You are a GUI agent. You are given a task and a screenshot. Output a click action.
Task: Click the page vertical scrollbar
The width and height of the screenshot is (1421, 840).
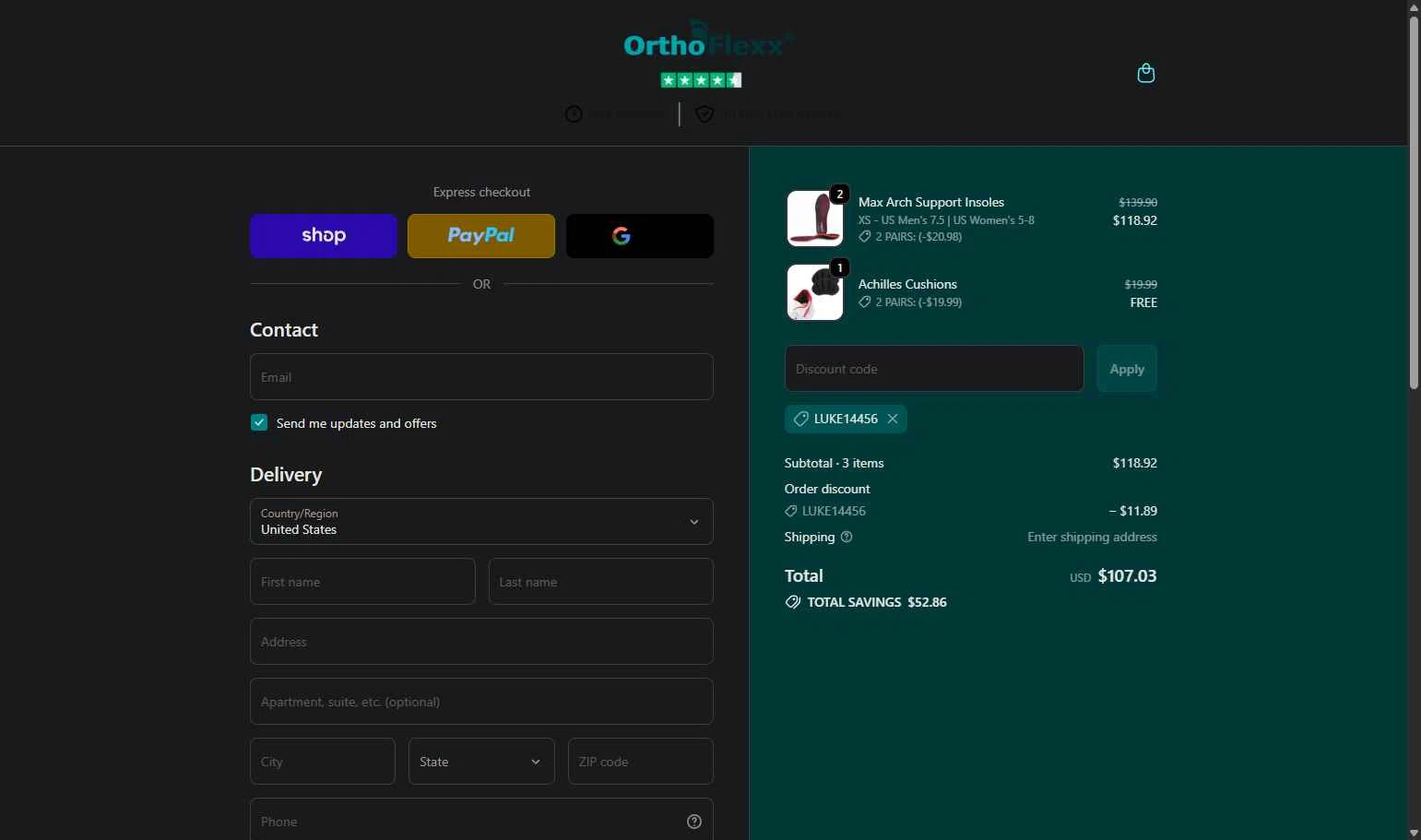1414,203
